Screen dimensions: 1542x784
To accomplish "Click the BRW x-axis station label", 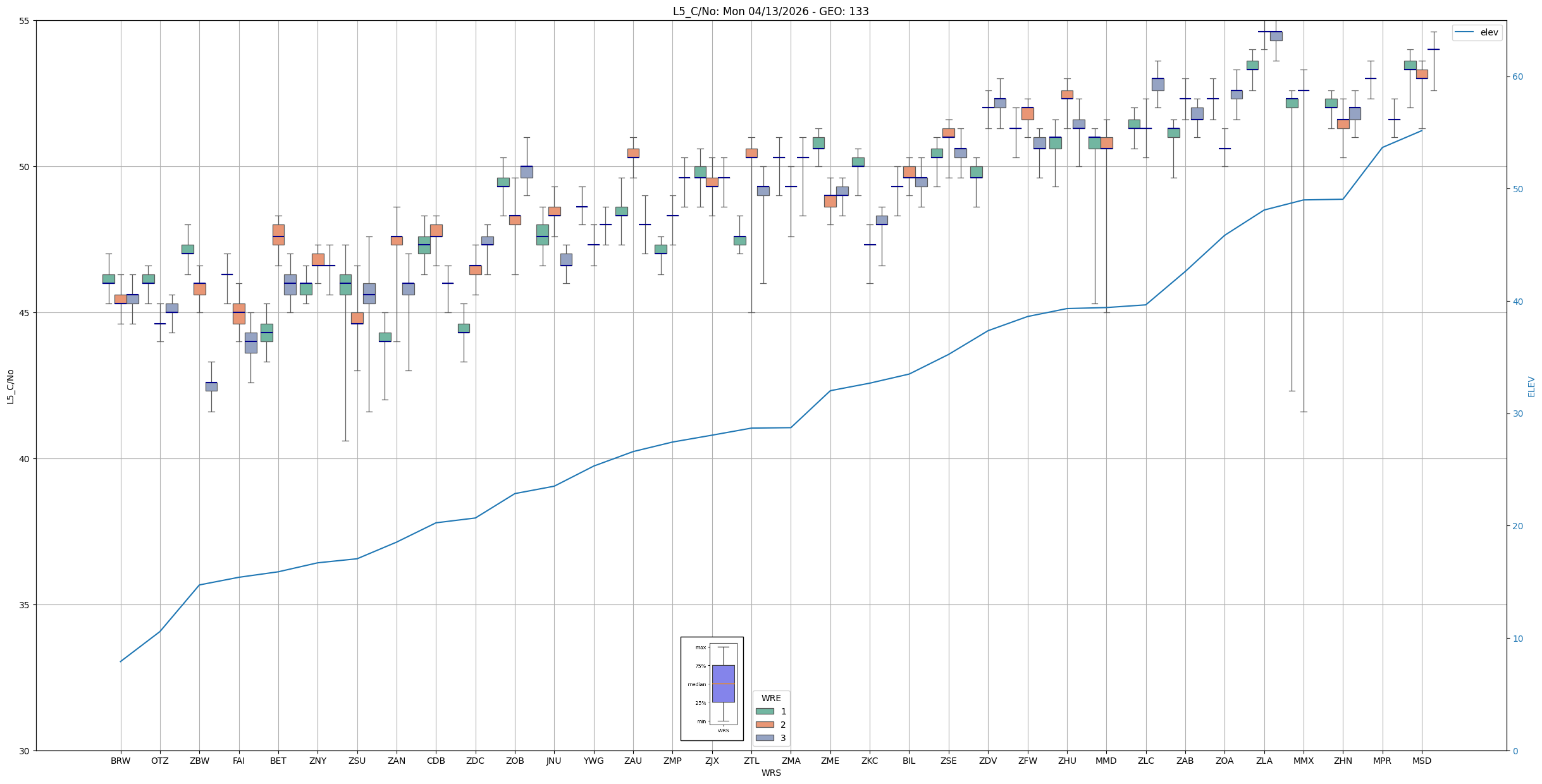I will [120, 761].
